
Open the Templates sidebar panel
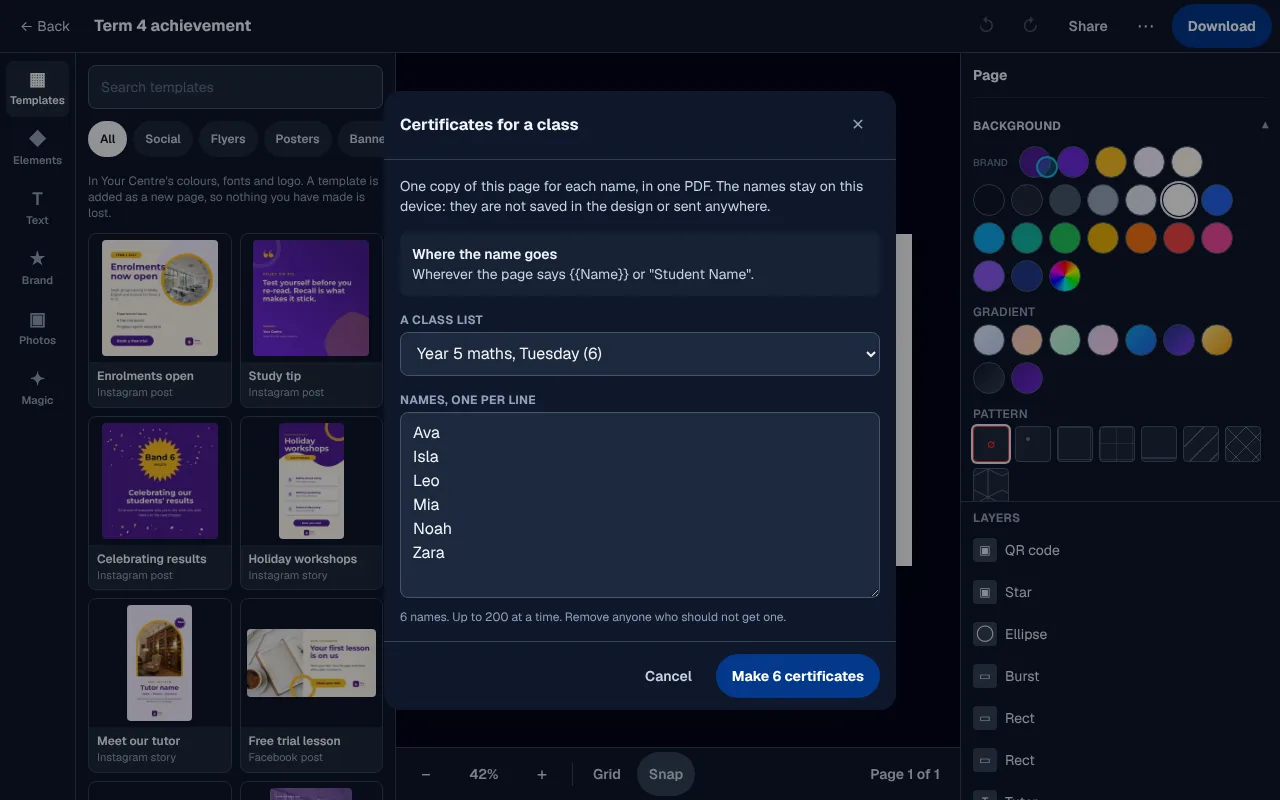click(x=37, y=88)
